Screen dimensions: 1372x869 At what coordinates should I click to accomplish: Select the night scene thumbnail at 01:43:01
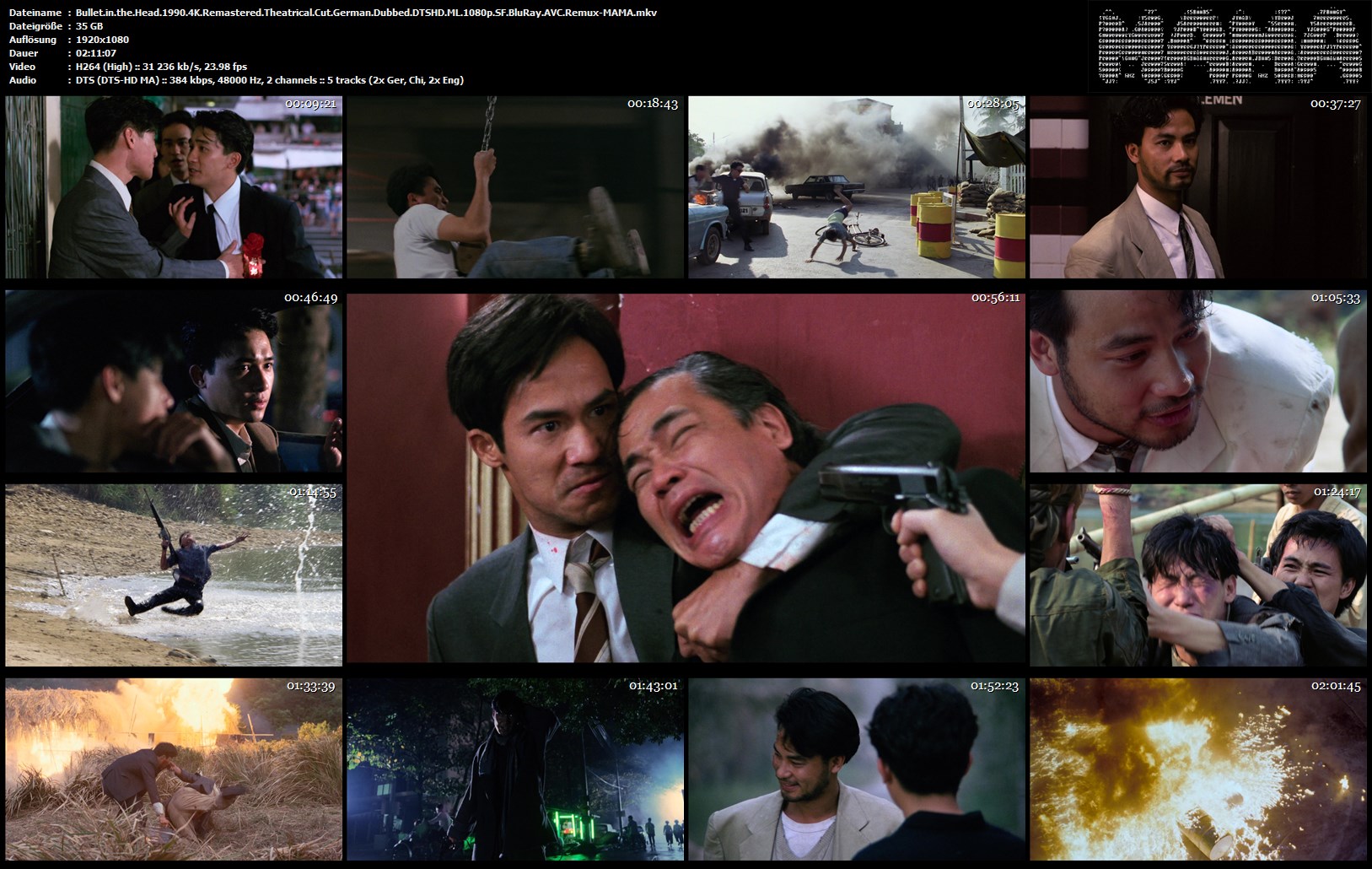click(x=515, y=769)
